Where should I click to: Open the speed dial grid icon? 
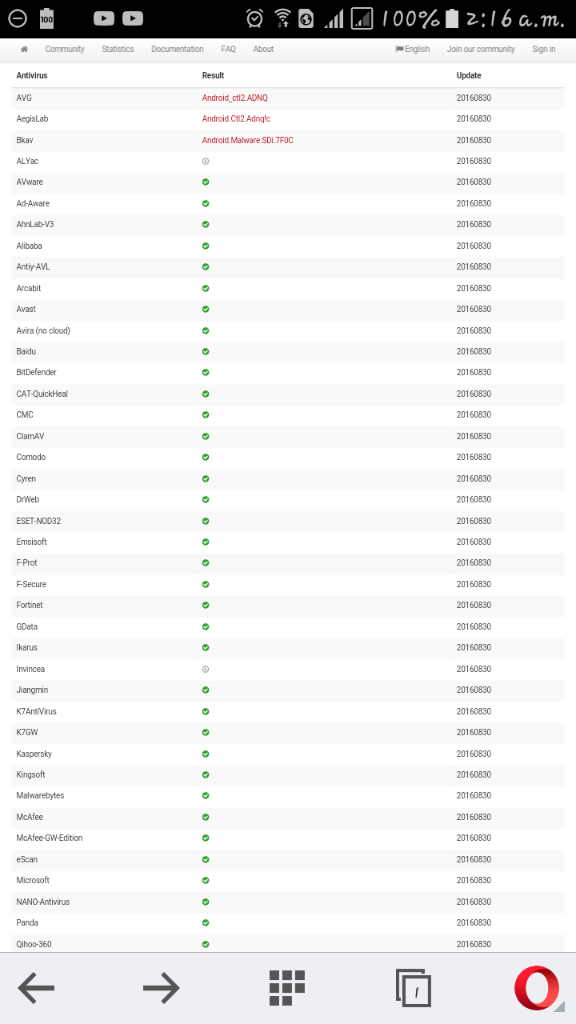coord(287,987)
